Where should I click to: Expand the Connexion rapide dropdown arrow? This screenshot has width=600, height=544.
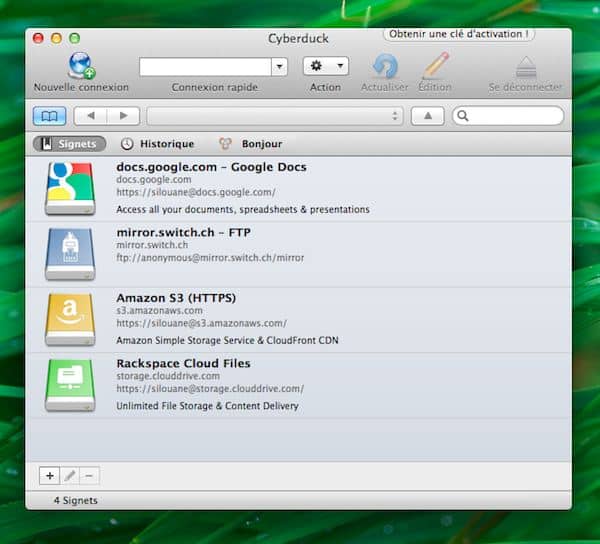(x=279, y=67)
